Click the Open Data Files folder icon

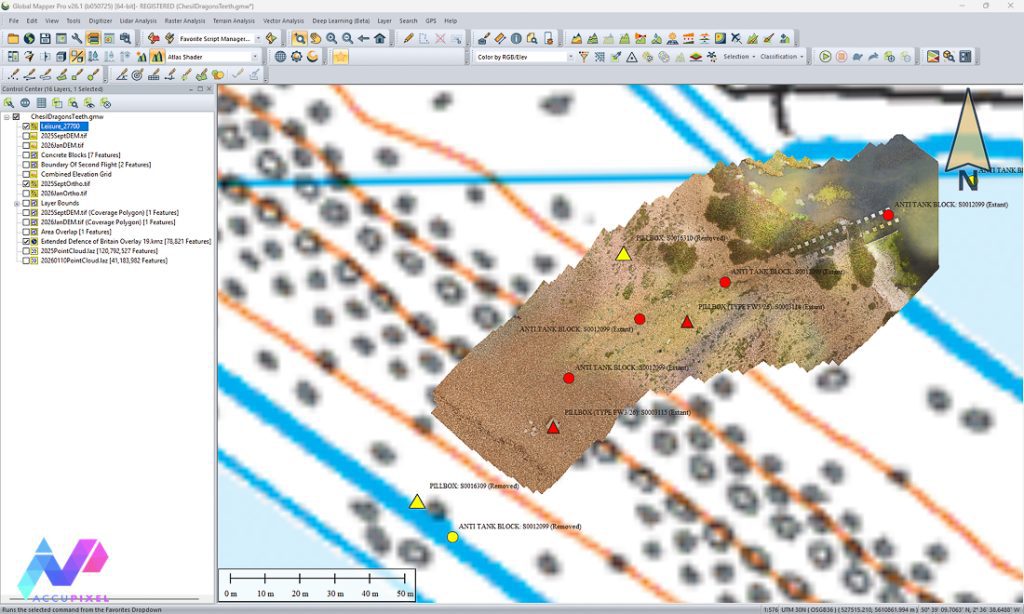point(13,37)
